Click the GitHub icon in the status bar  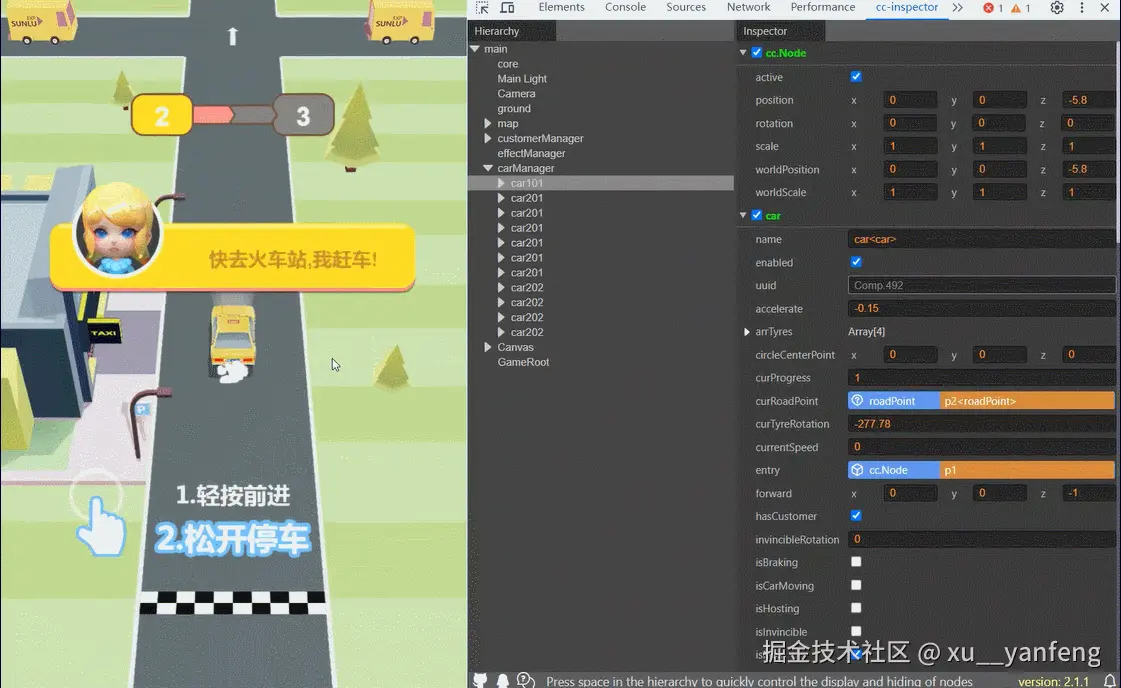tap(480, 680)
